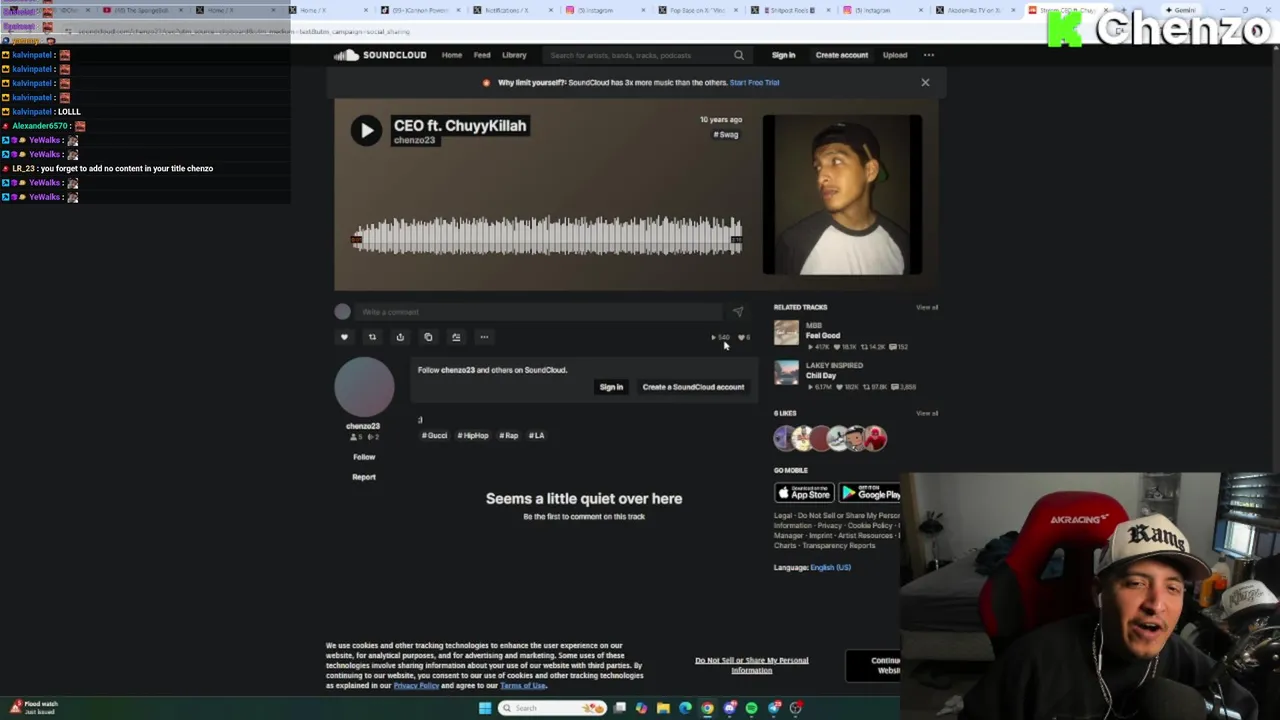Screen dimensions: 1280x720
Task: Click Sign in in the follow prompt
Action: 611,387
